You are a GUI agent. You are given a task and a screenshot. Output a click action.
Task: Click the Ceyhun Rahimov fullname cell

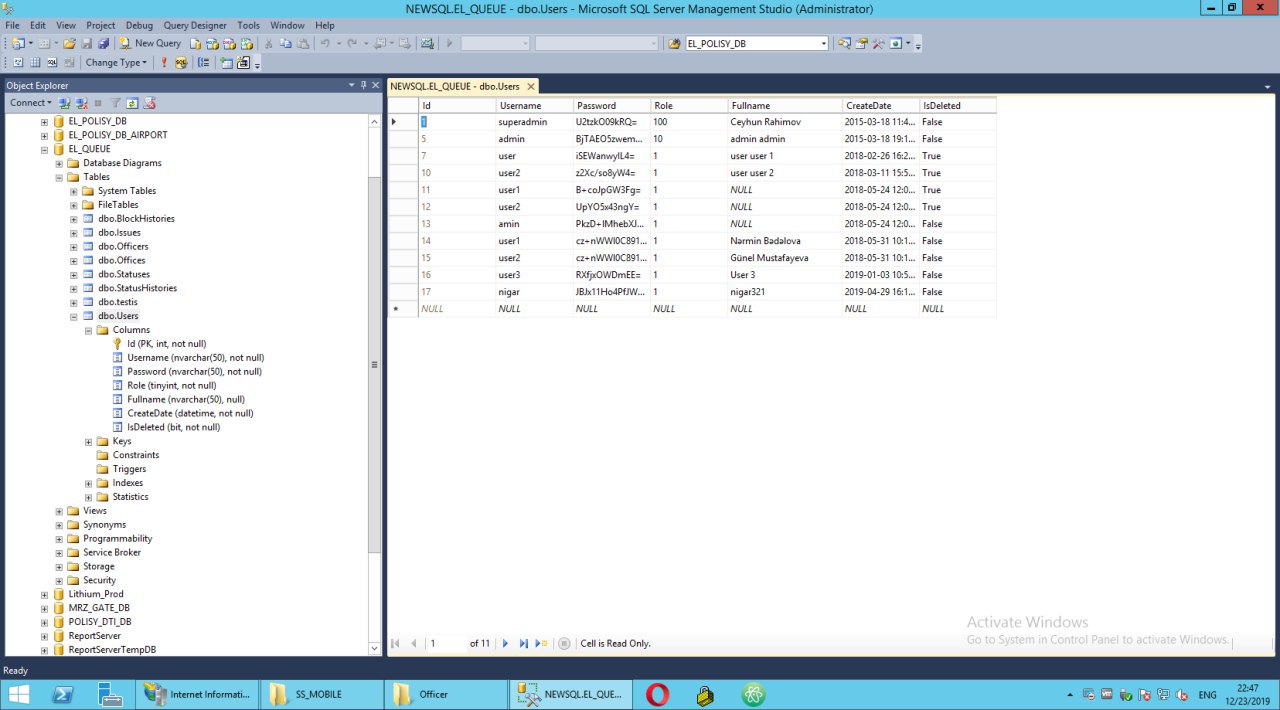[x=785, y=122]
